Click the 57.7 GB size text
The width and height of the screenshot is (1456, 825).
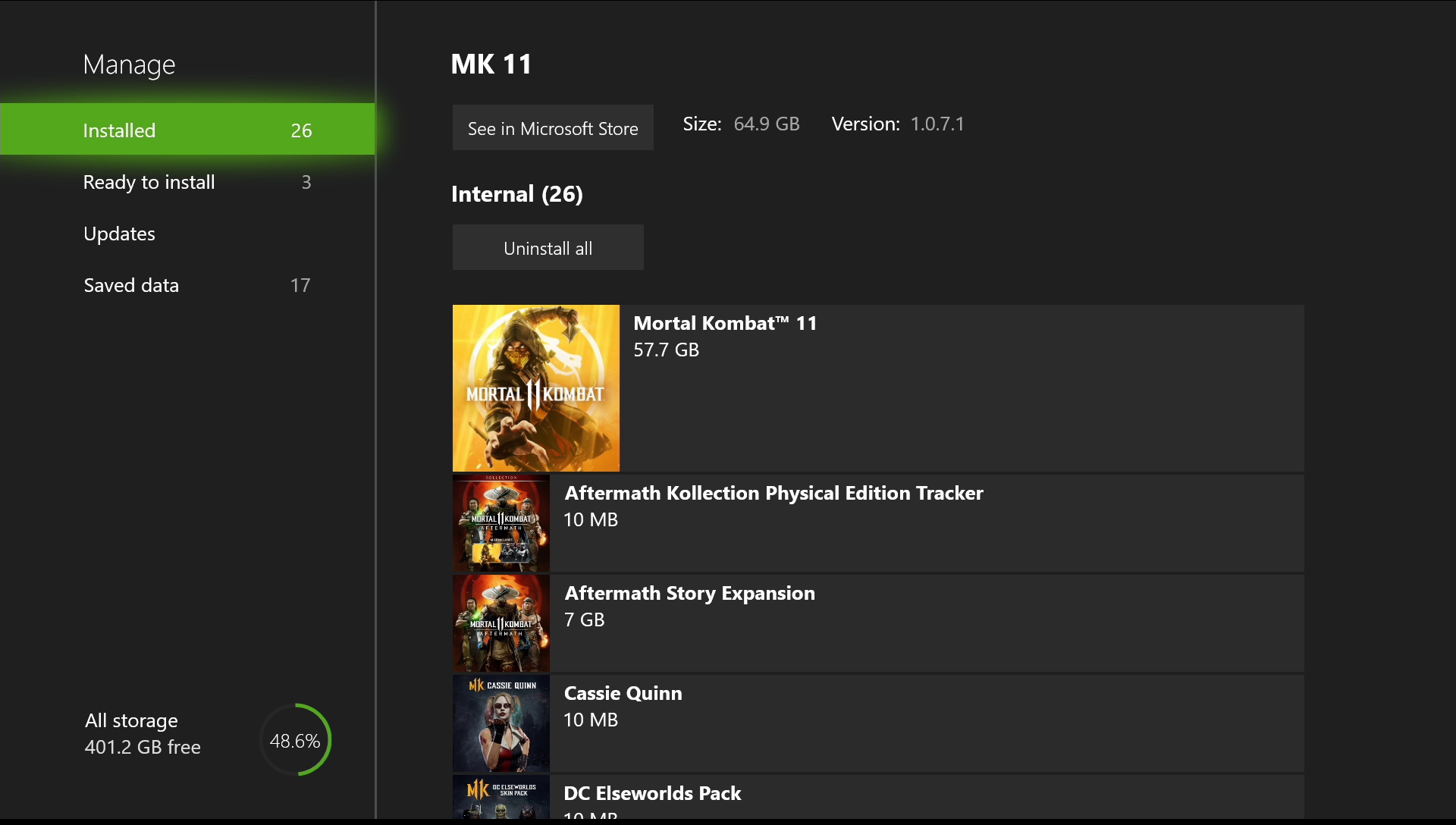(666, 350)
